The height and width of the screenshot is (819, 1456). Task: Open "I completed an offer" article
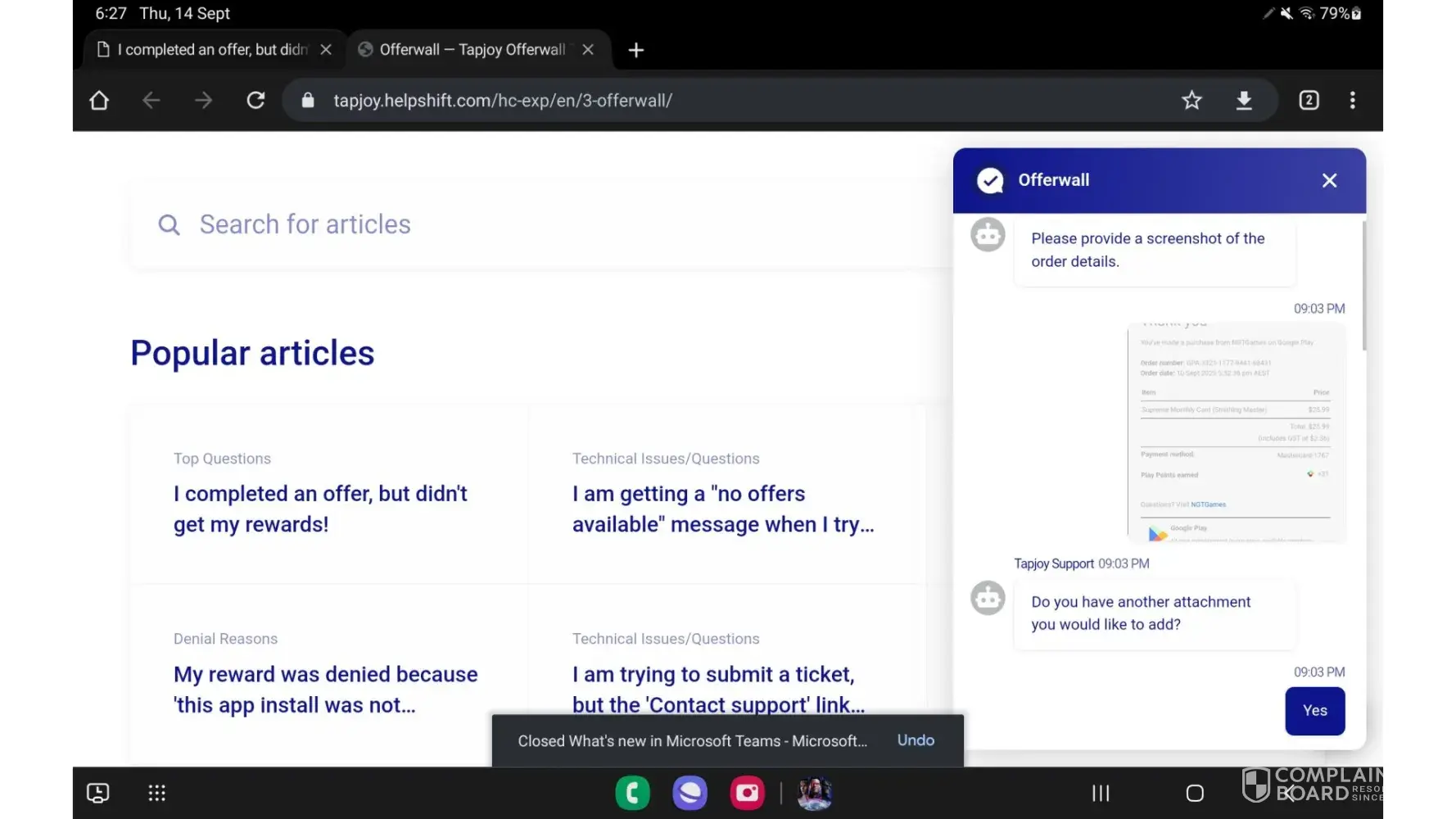[x=320, y=509]
